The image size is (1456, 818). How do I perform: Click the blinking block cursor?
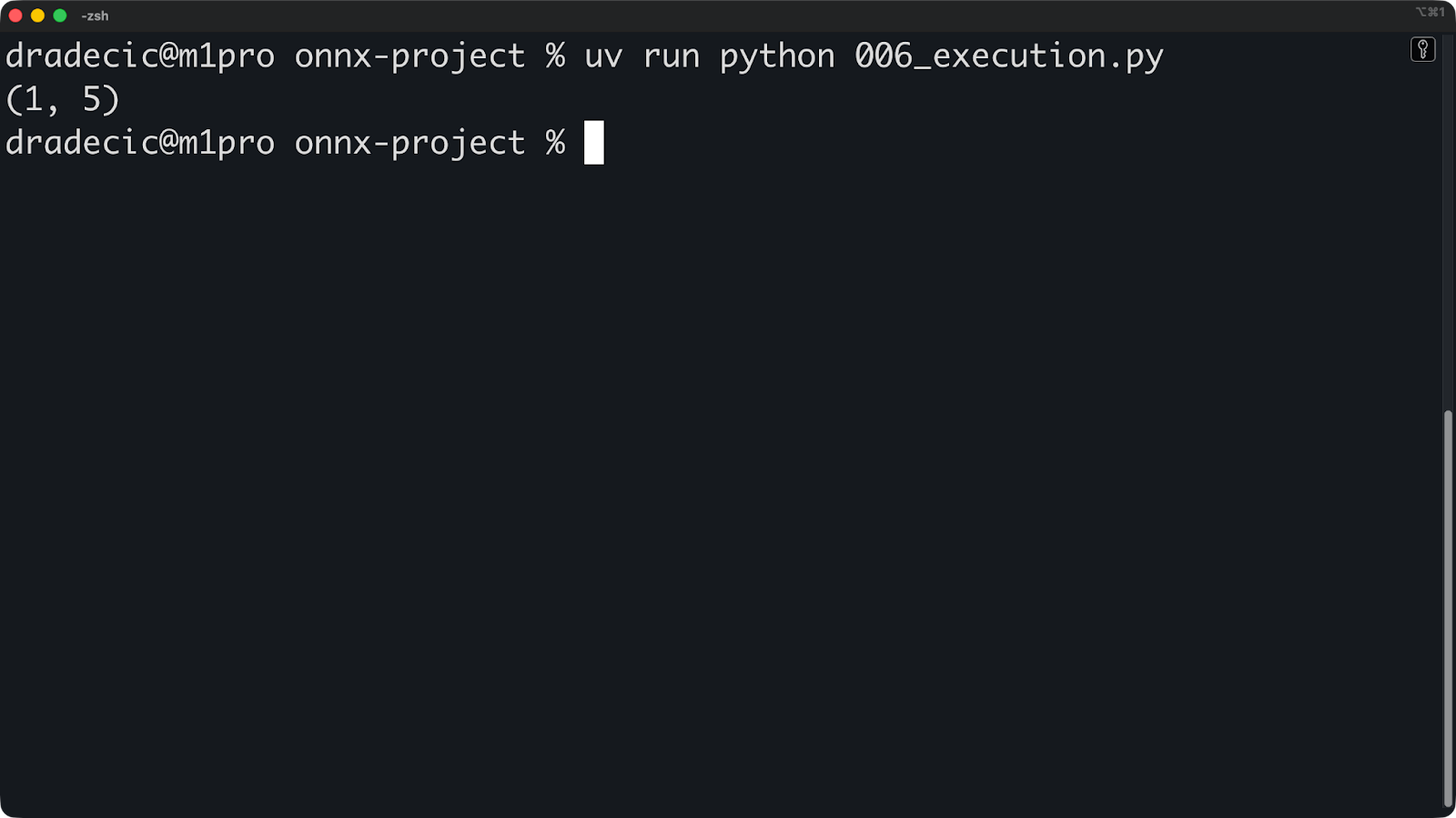click(596, 143)
